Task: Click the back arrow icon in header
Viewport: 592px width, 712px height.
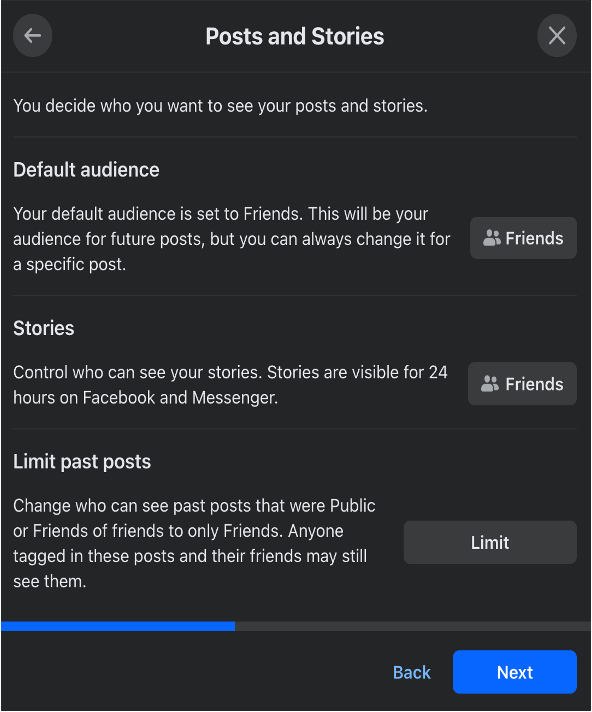Action: pos(32,35)
